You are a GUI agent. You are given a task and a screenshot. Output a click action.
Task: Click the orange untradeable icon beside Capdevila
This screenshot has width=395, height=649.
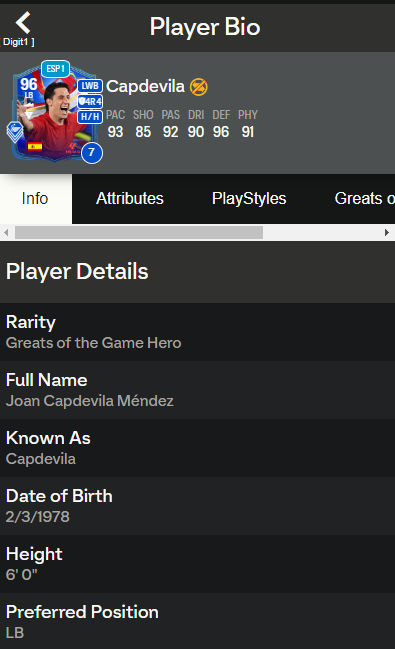199,87
